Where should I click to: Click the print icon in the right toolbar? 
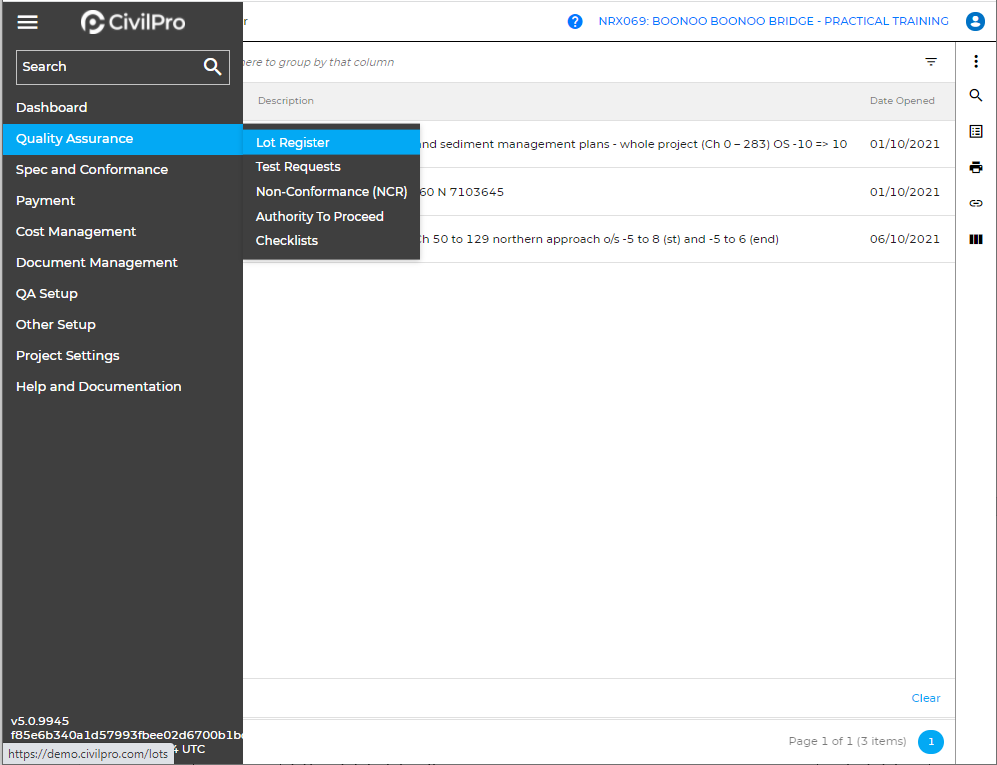pyautogui.click(x=976, y=167)
